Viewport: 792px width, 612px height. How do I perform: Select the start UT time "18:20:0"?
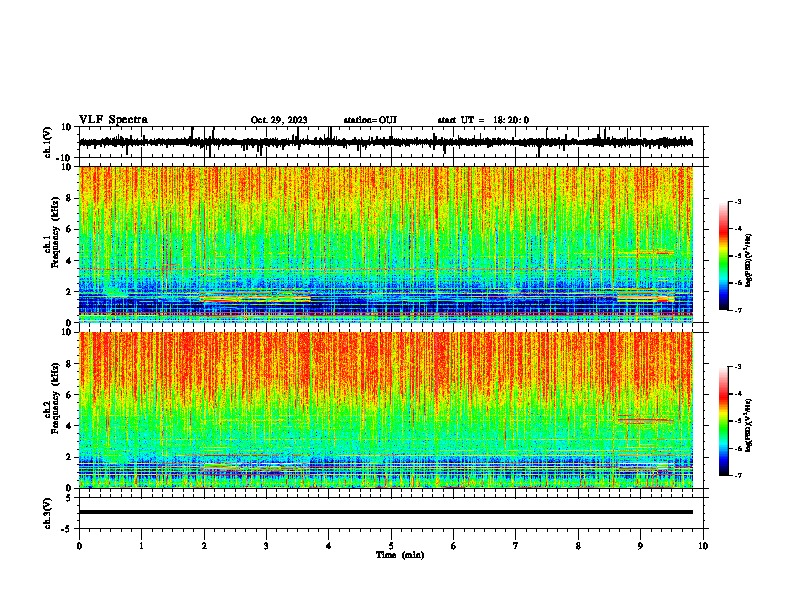pos(511,120)
